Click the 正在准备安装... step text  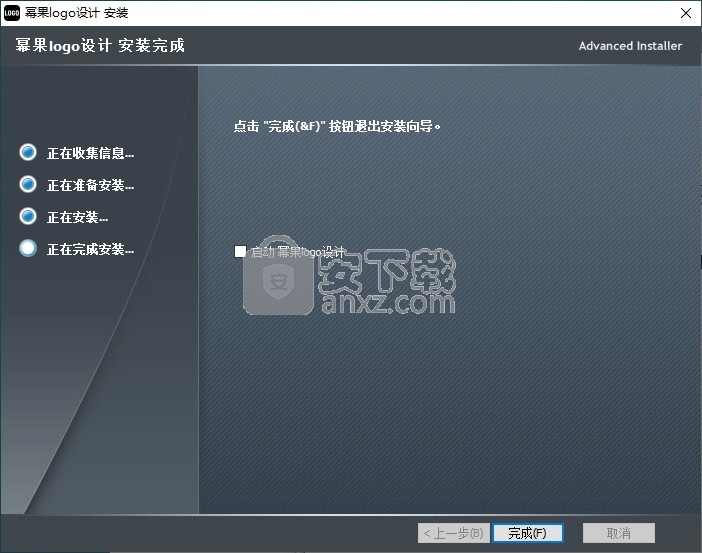pyautogui.click(x=90, y=185)
